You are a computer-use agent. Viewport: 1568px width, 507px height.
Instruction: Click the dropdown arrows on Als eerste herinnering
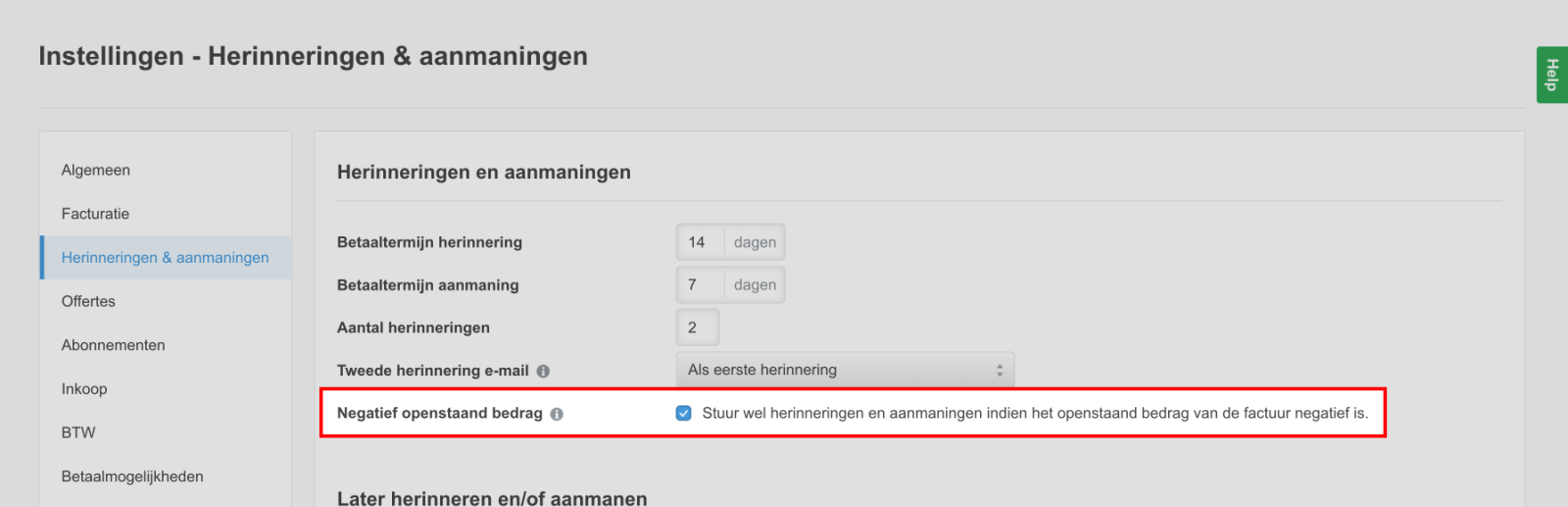pos(999,370)
